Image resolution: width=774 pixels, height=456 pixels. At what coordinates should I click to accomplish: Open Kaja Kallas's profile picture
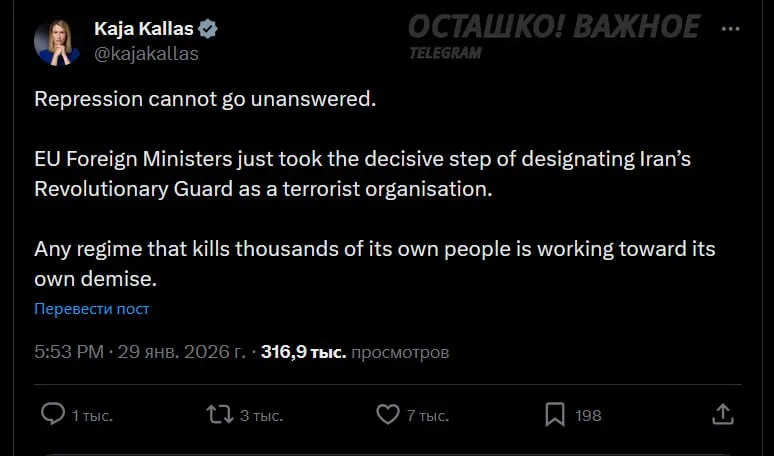(58, 42)
